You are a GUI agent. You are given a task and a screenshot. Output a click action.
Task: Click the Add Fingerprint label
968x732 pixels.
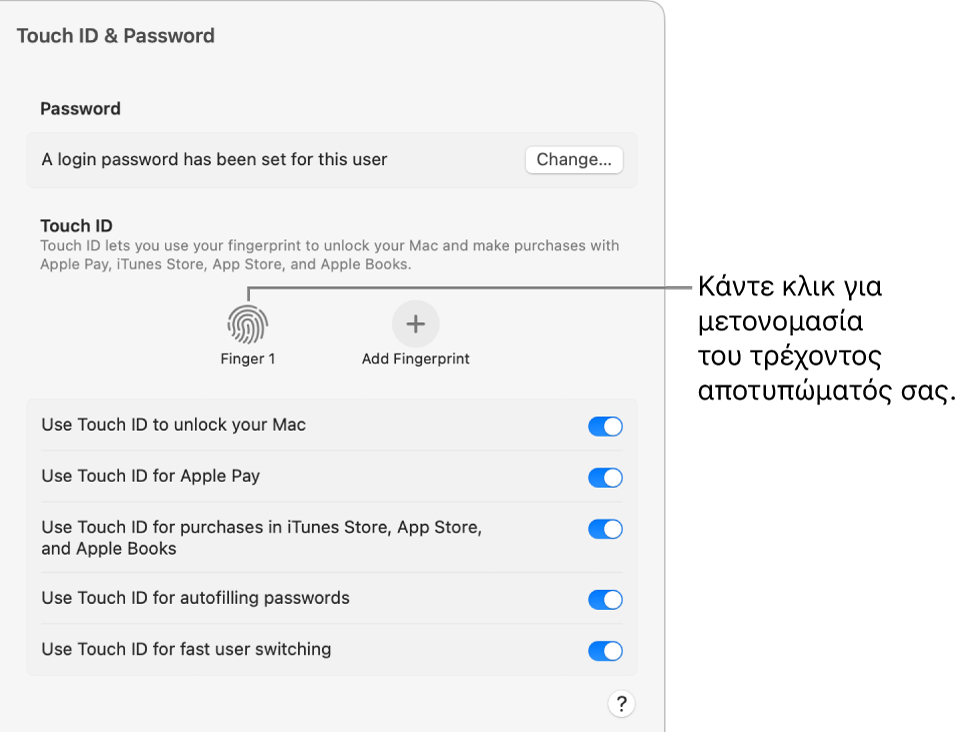click(415, 357)
